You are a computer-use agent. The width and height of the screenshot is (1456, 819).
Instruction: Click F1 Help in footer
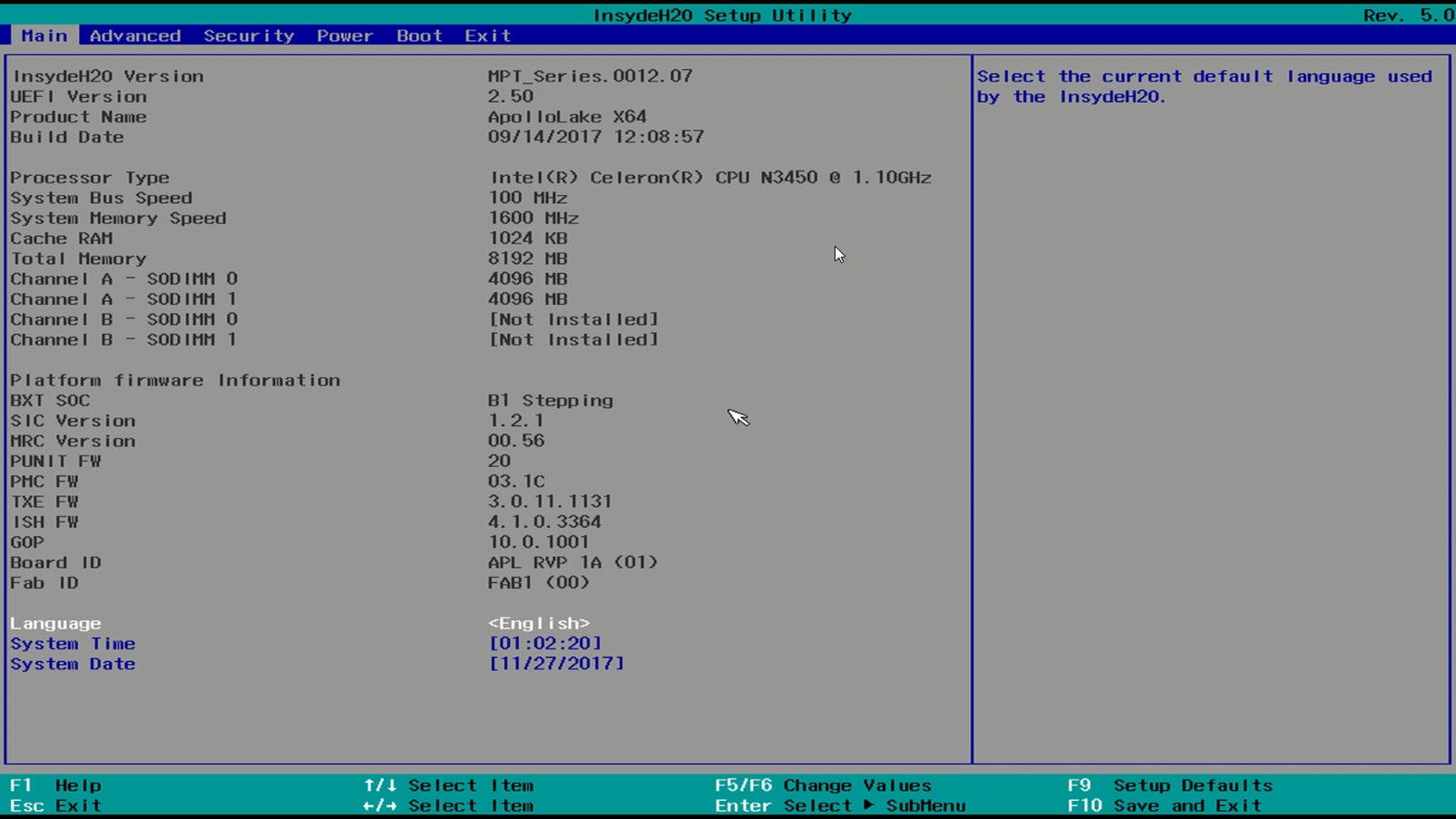click(x=56, y=785)
